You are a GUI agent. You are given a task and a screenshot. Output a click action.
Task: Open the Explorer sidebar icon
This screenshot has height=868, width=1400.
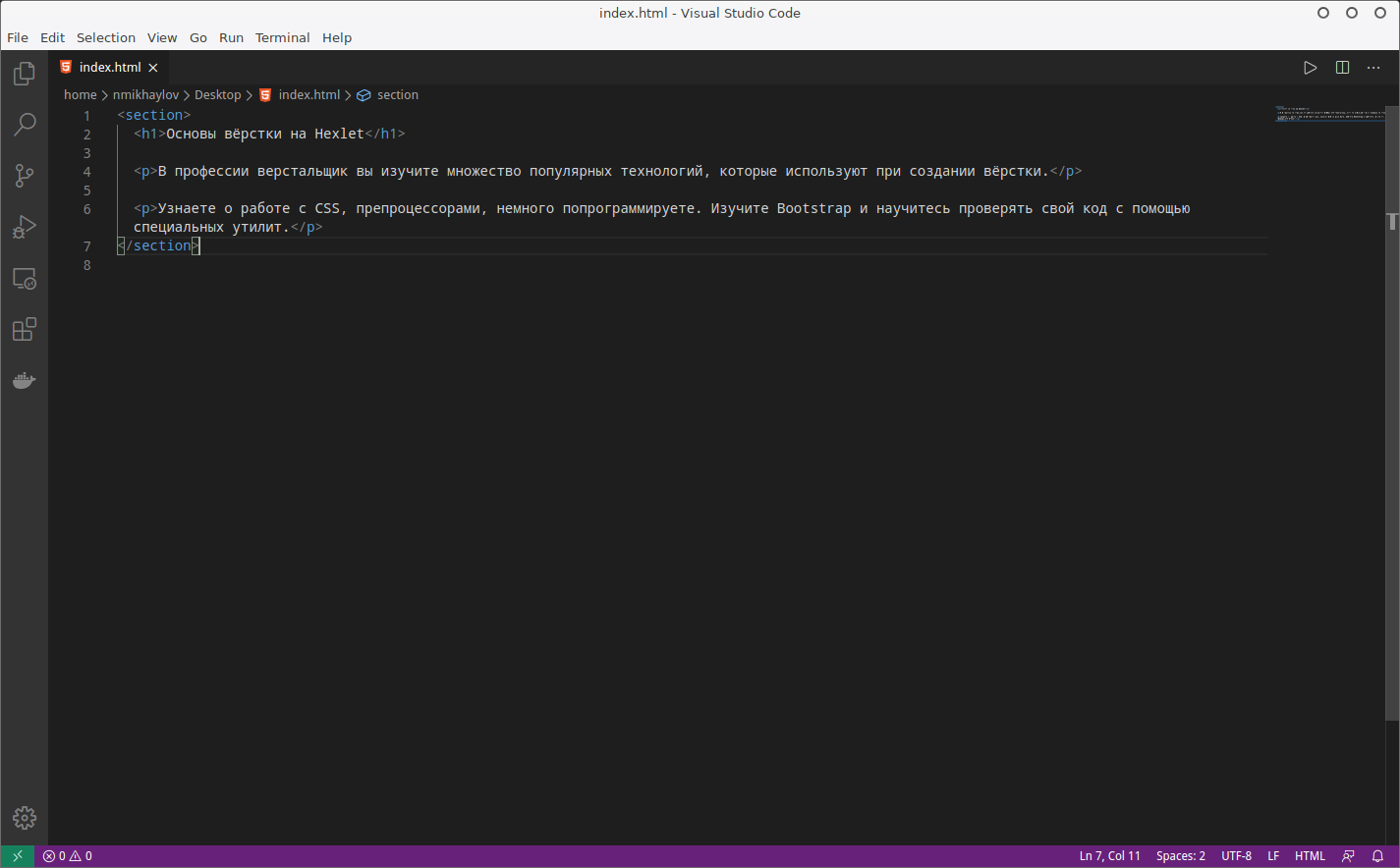tap(24, 73)
